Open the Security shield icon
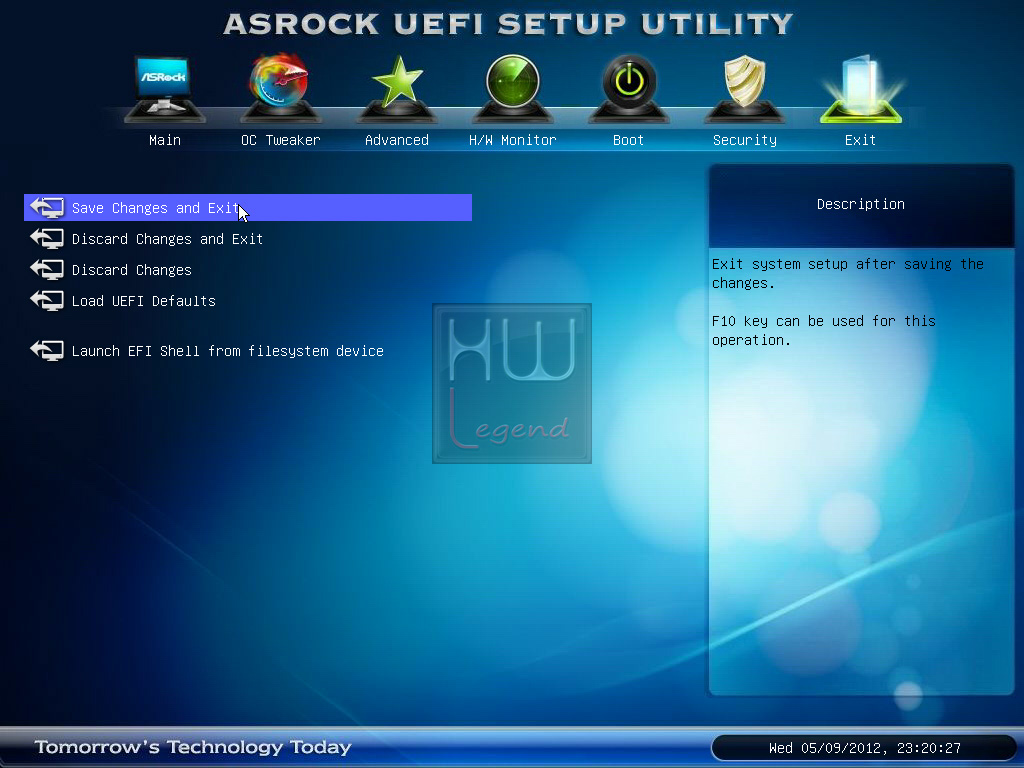Screen dimensions: 1024x768 (x=744, y=89)
